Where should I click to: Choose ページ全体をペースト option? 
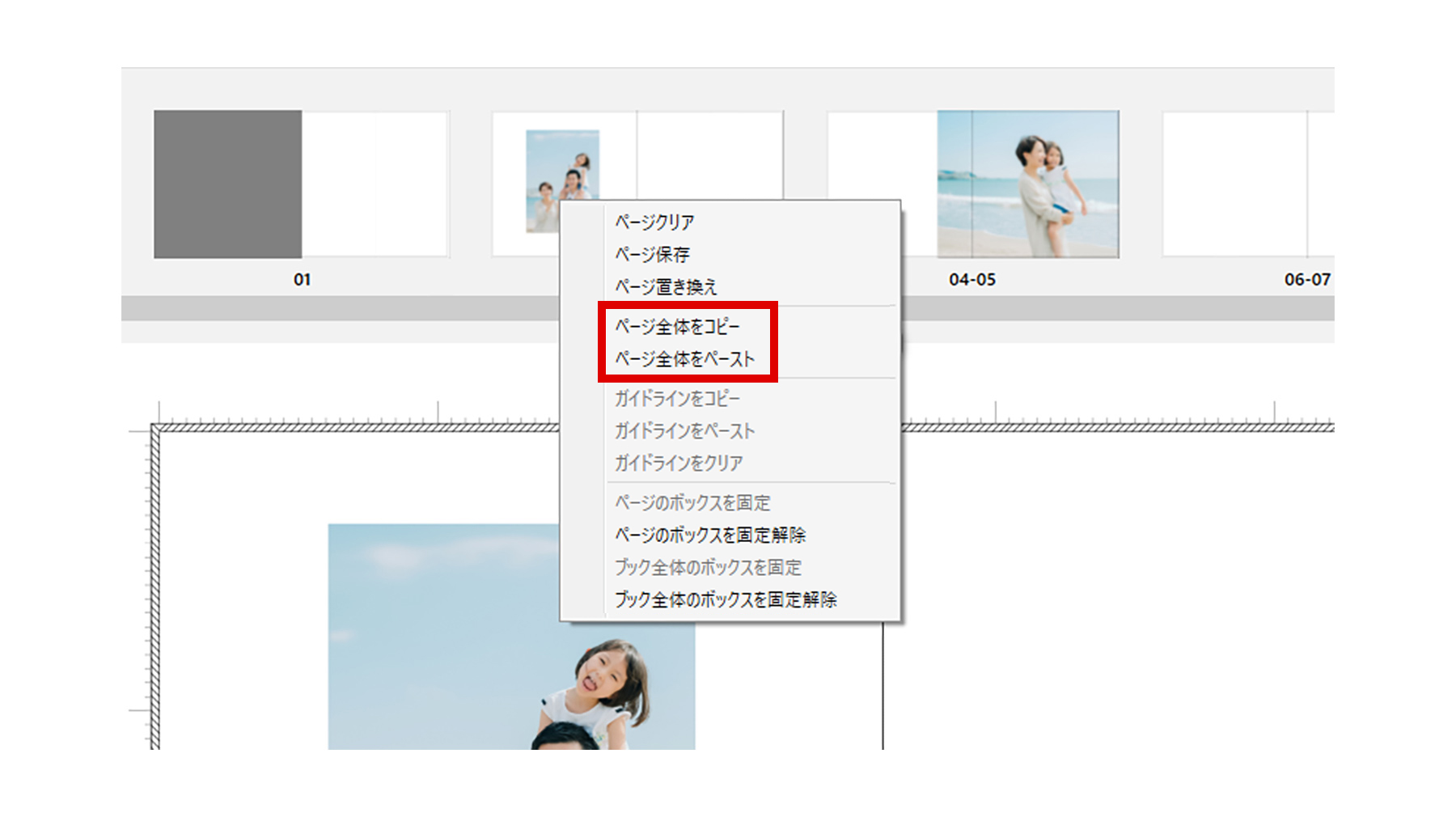(x=684, y=358)
